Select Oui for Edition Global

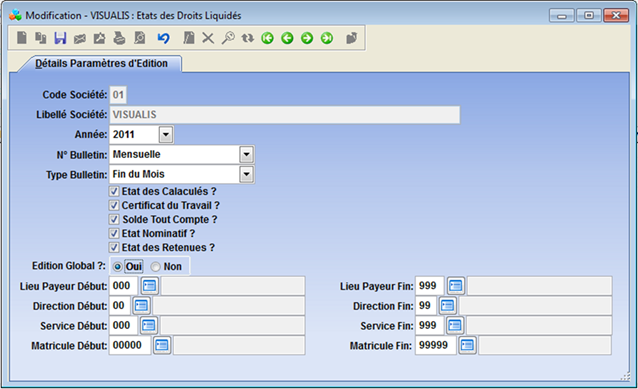pyautogui.click(x=118, y=267)
